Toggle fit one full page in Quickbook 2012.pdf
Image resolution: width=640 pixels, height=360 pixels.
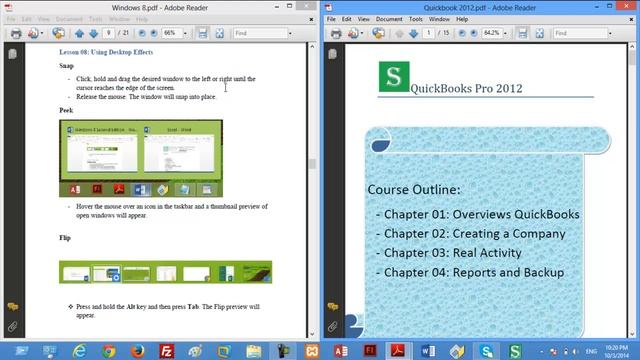540,33
